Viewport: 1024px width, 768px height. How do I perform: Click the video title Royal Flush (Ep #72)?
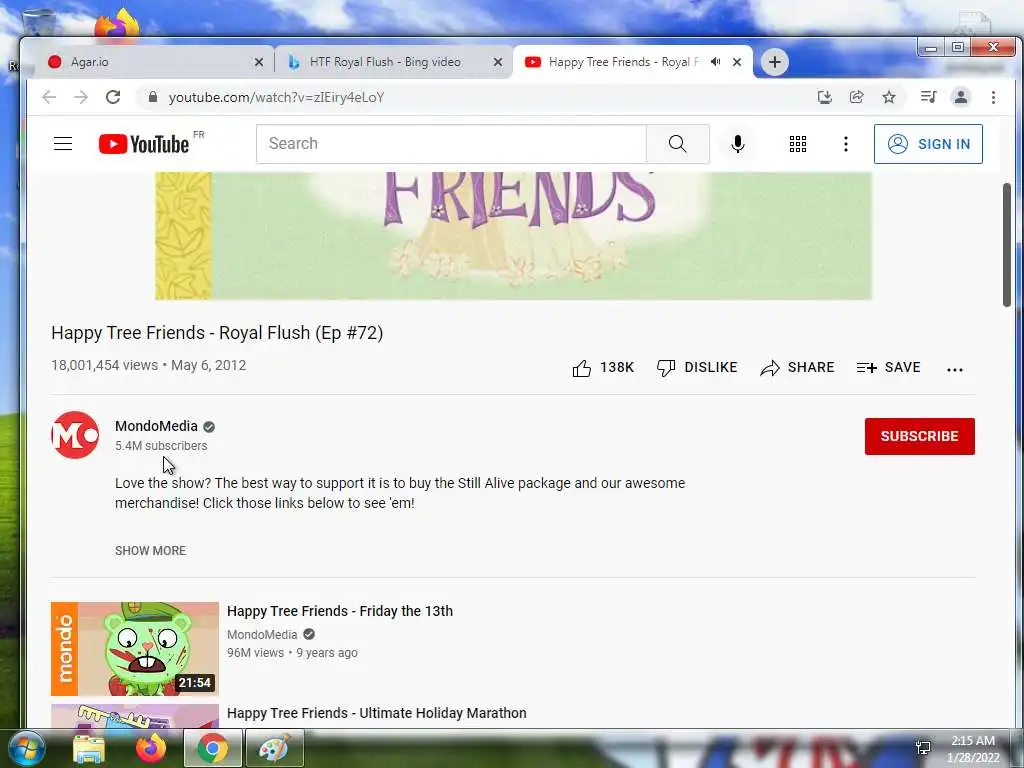click(217, 333)
